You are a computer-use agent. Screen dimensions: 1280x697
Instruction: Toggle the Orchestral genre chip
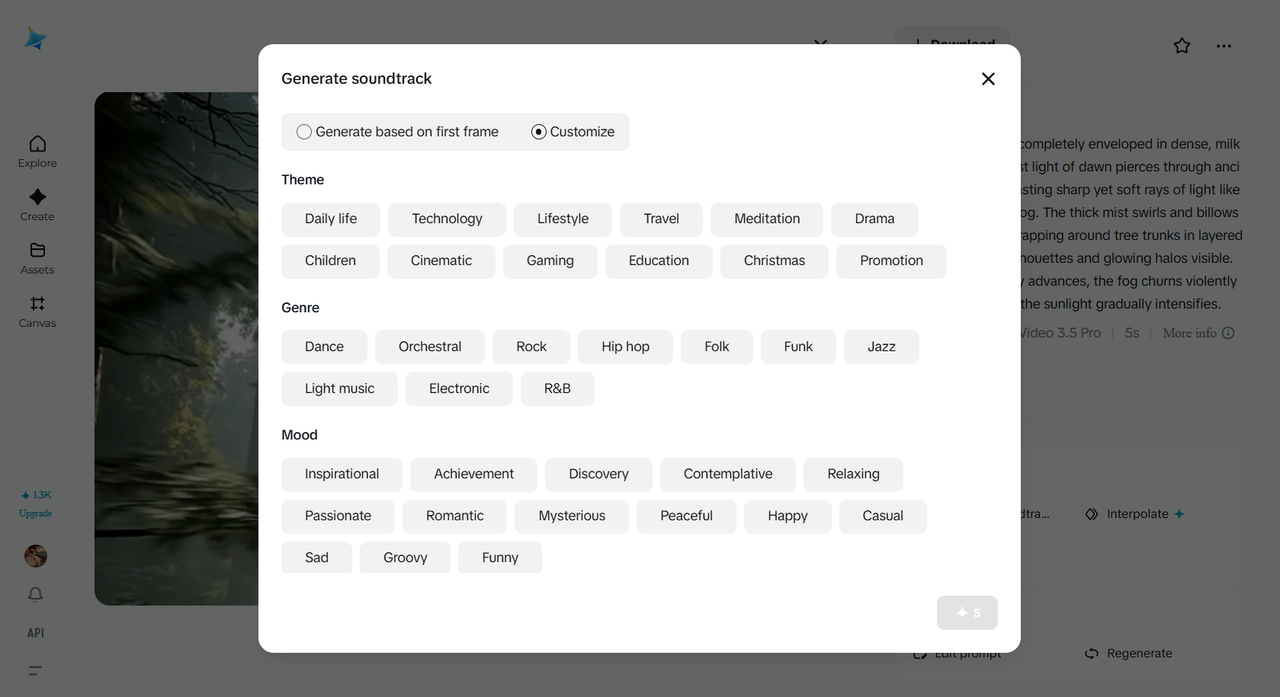(430, 347)
